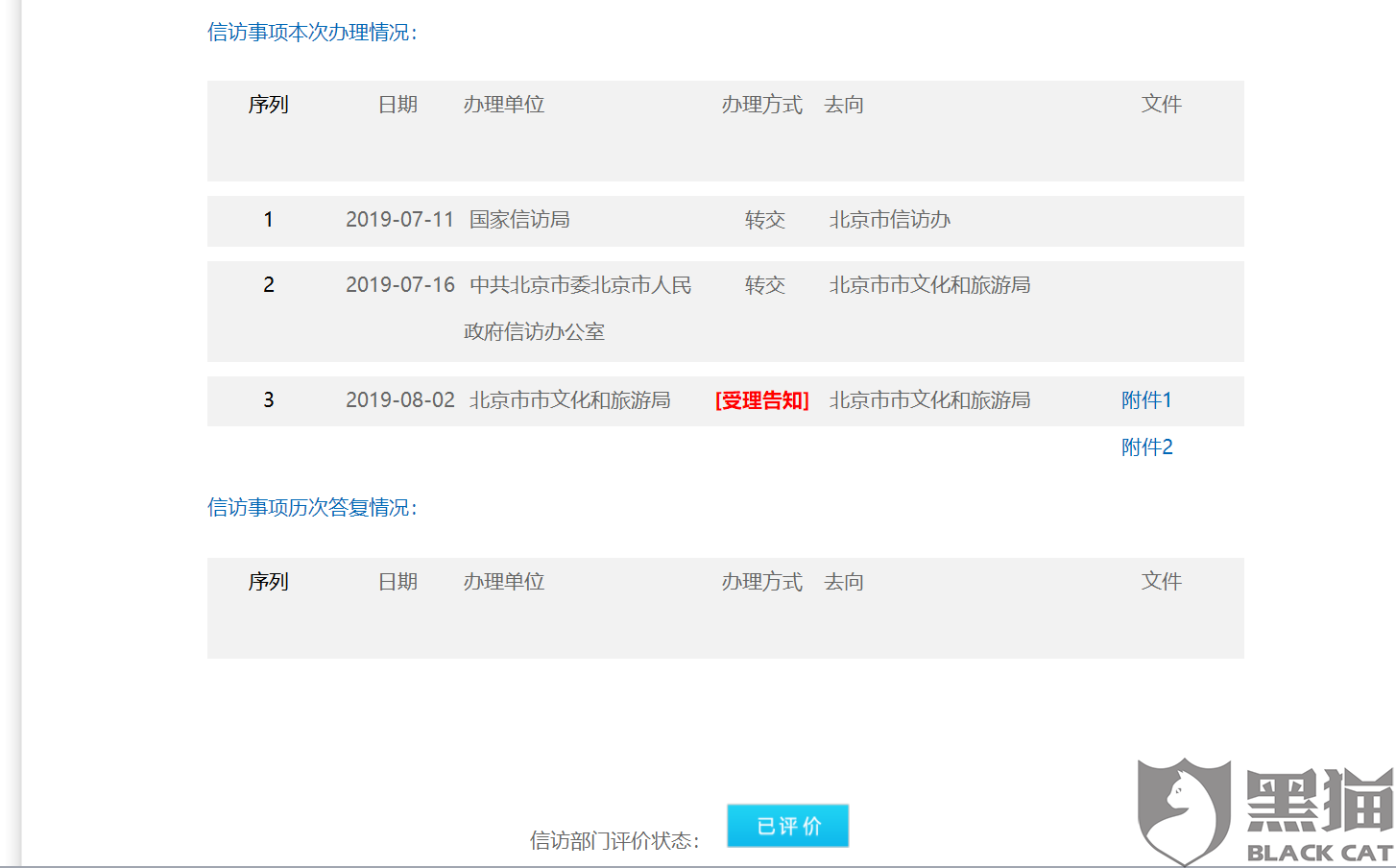Click 文件 header in the first table

click(x=1162, y=105)
